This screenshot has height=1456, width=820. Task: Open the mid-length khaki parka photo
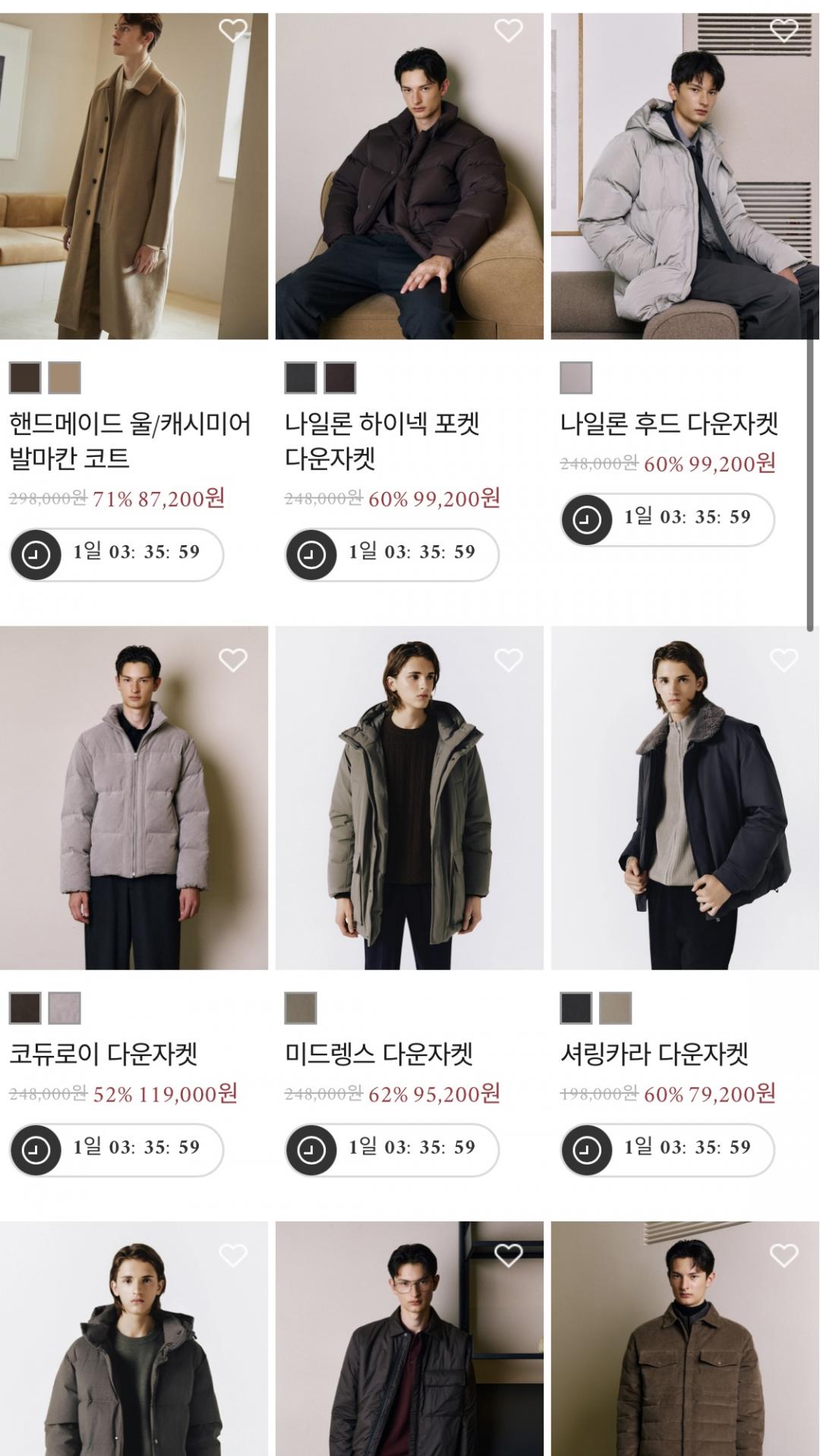coord(409,798)
